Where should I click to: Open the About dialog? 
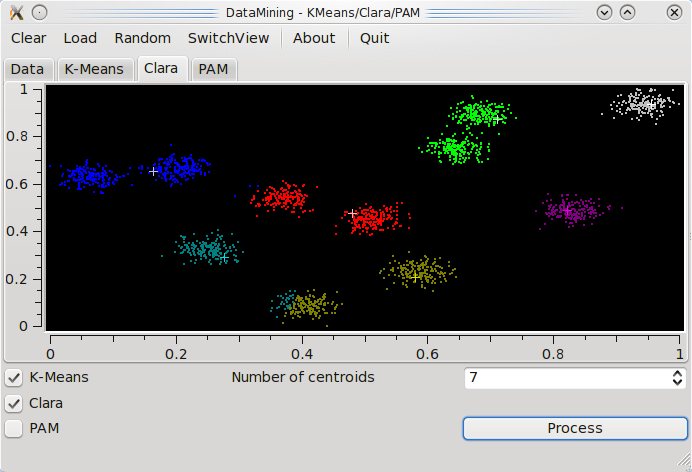coord(314,38)
